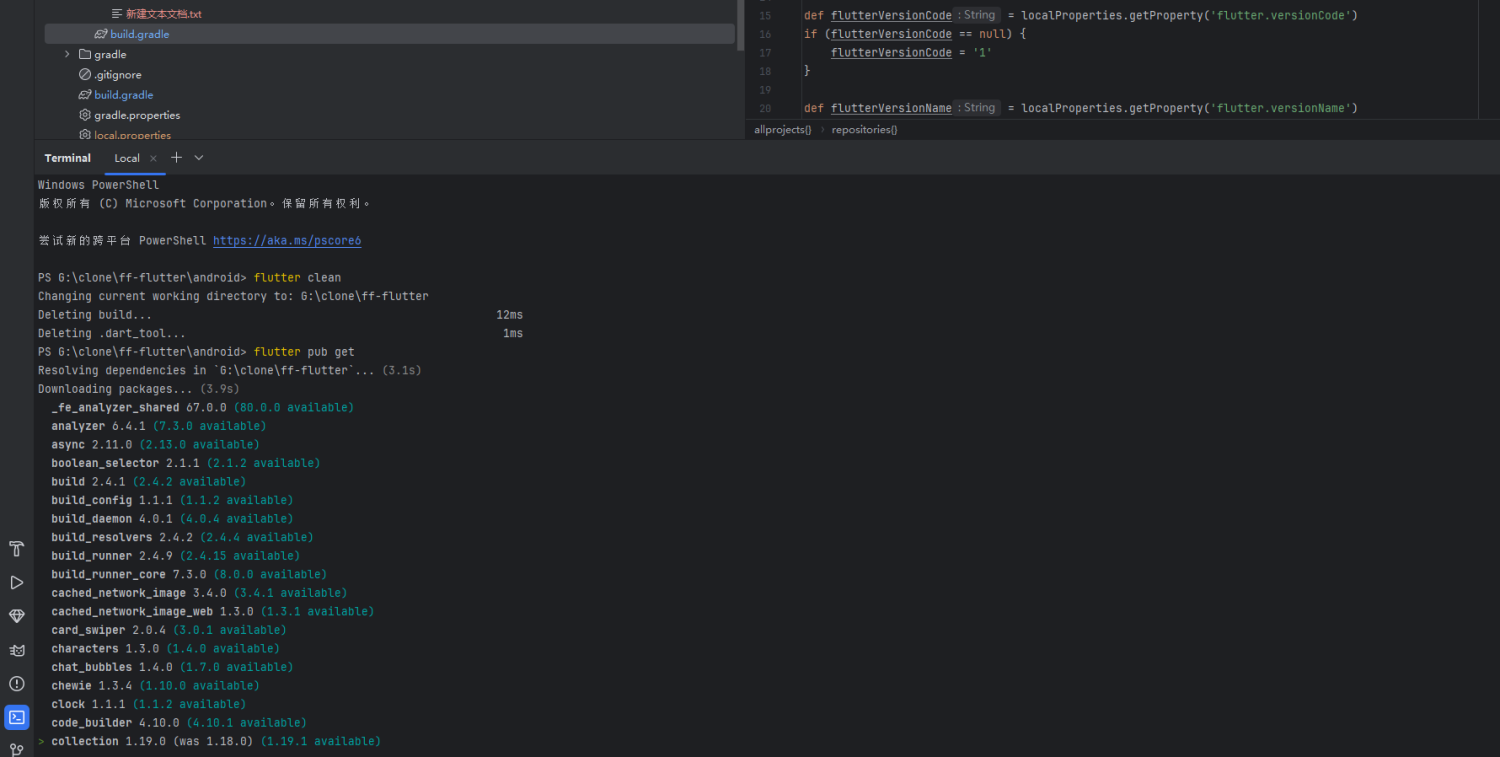Open the Build tool window hammer icon
Screen dimensions: 1500x757
pos(16,549)
